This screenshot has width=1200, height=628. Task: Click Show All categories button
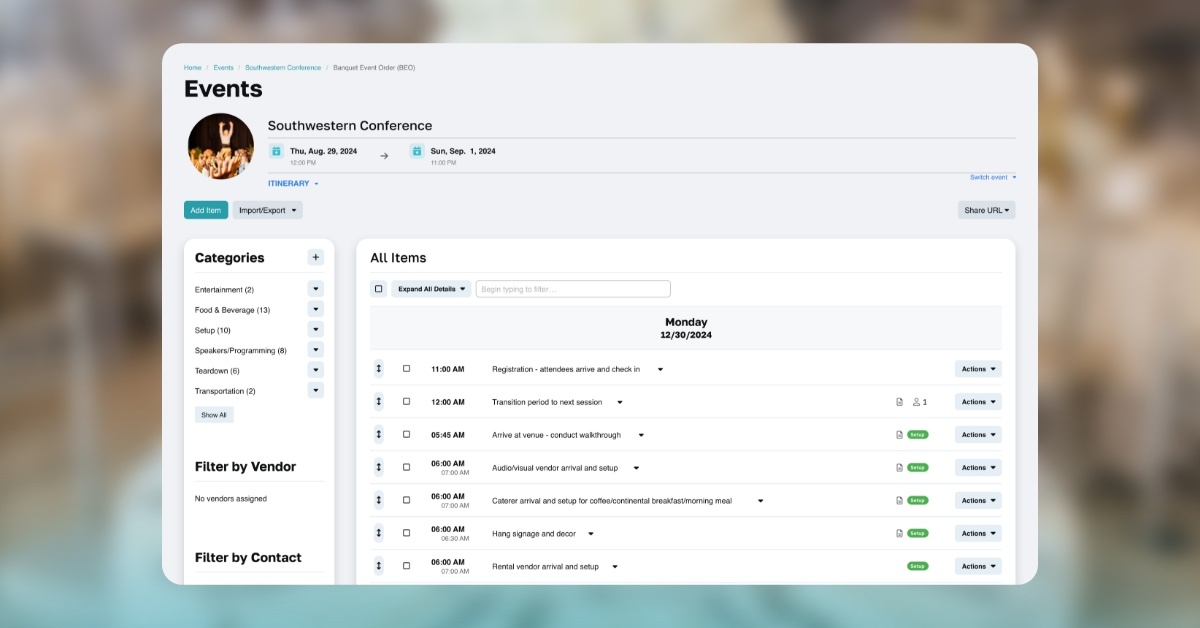pos(214,414)
